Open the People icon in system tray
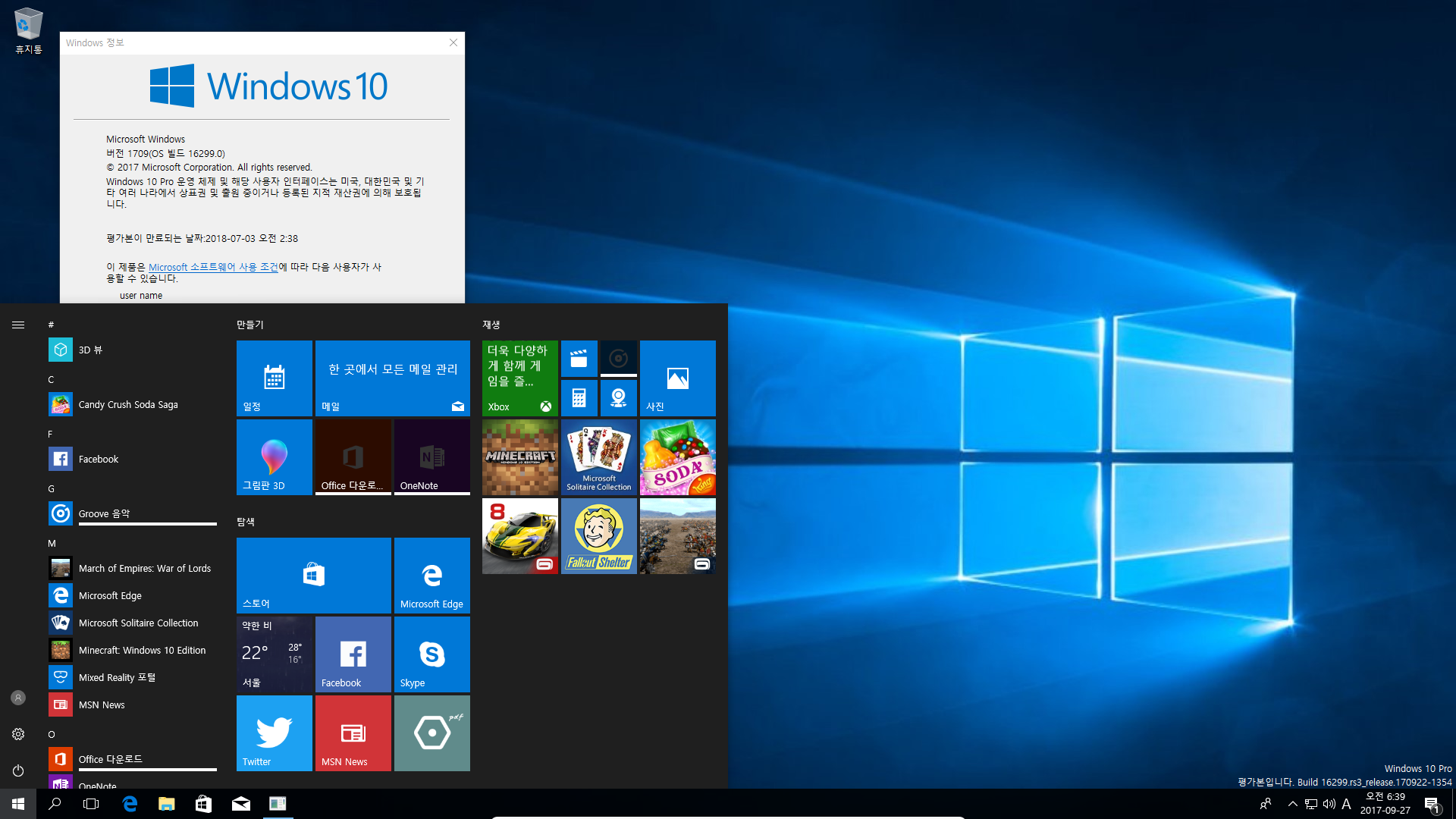The height and width of the screenshot is (819, 1456). pyautogui.click(x=1266, y=804)
